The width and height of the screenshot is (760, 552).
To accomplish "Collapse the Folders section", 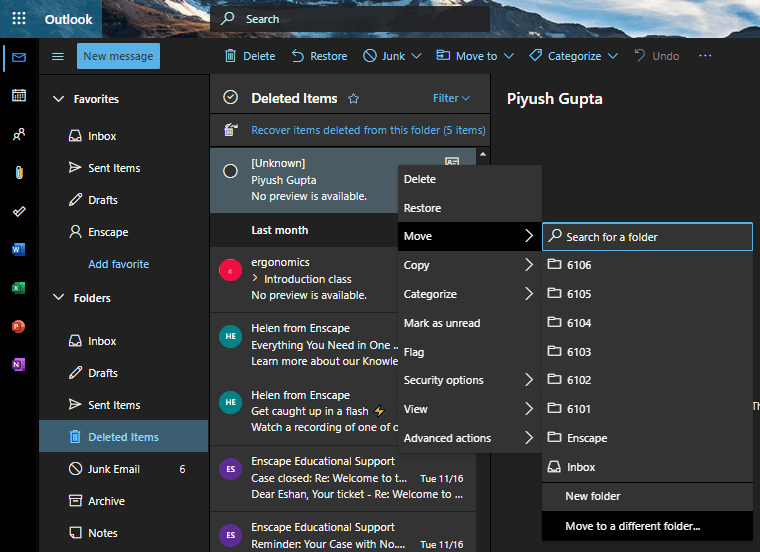I will coord(59,297).
